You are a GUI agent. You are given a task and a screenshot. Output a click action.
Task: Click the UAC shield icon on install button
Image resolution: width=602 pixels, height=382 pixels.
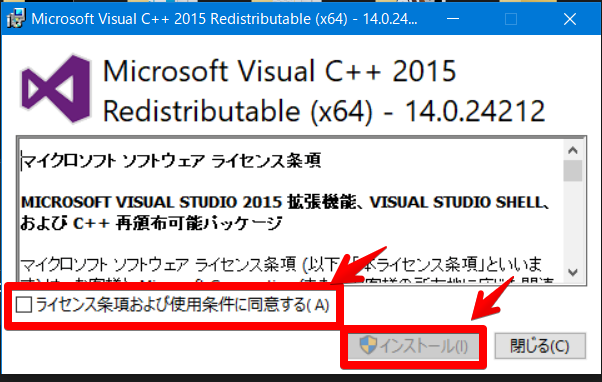[368, 345]
